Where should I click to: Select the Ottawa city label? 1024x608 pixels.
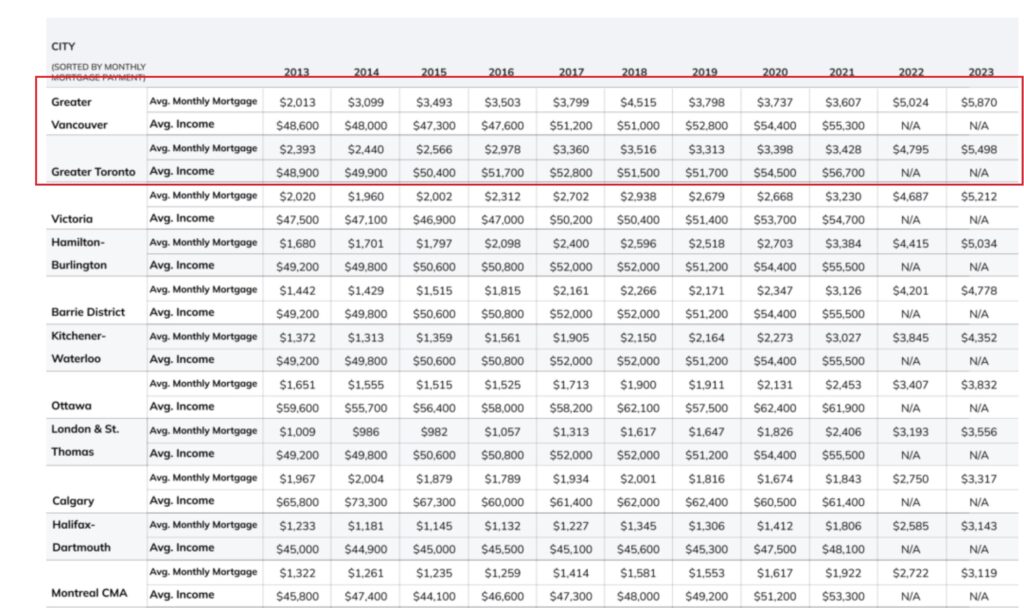(x=70, y=406)
